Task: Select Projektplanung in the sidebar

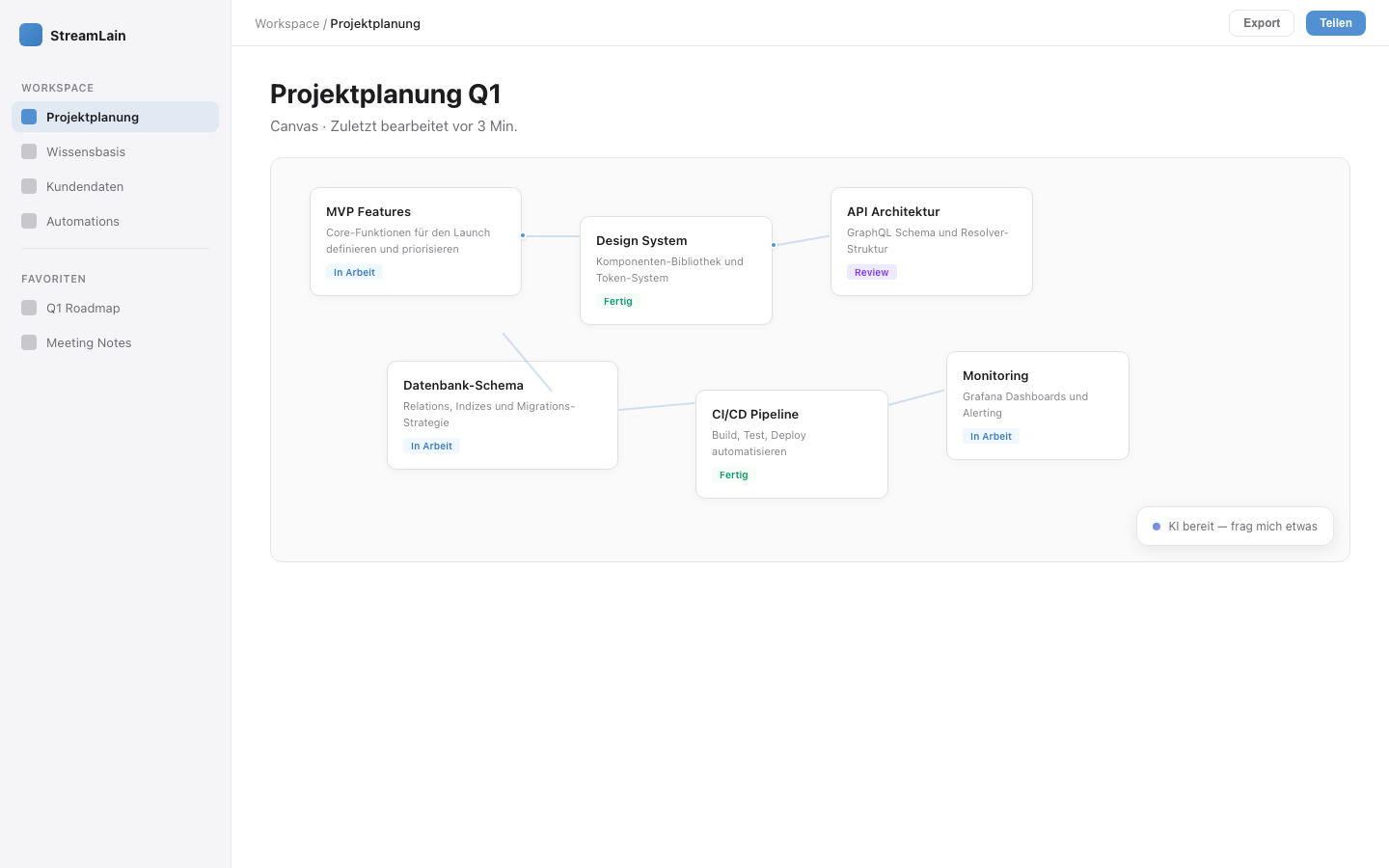Action: click(93, 117)
